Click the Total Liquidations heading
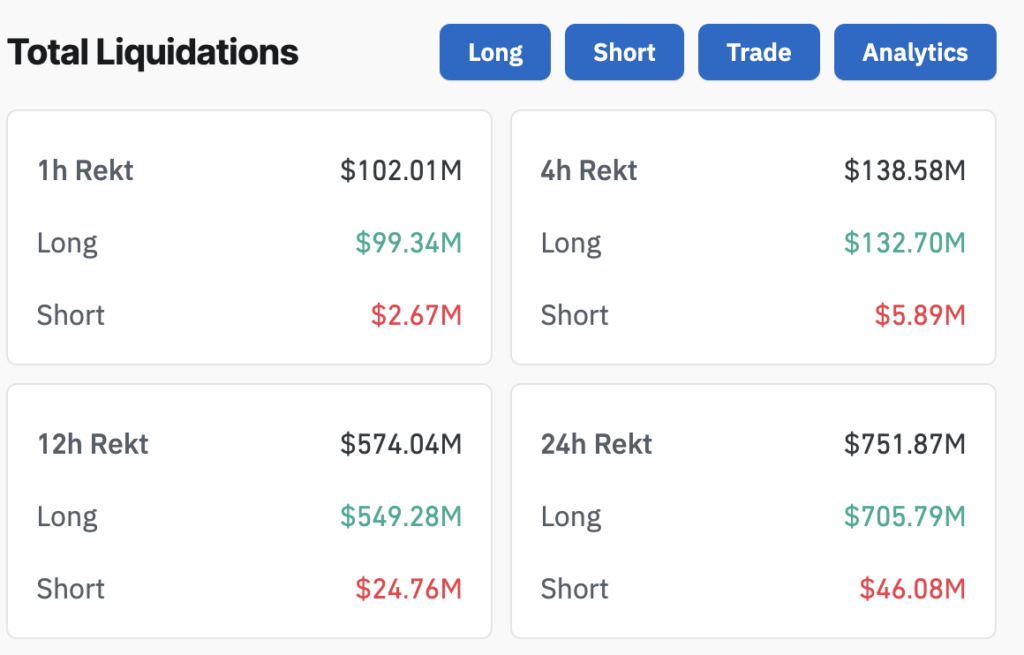This screenshot has width=1024, height=655. pos(152,51)
